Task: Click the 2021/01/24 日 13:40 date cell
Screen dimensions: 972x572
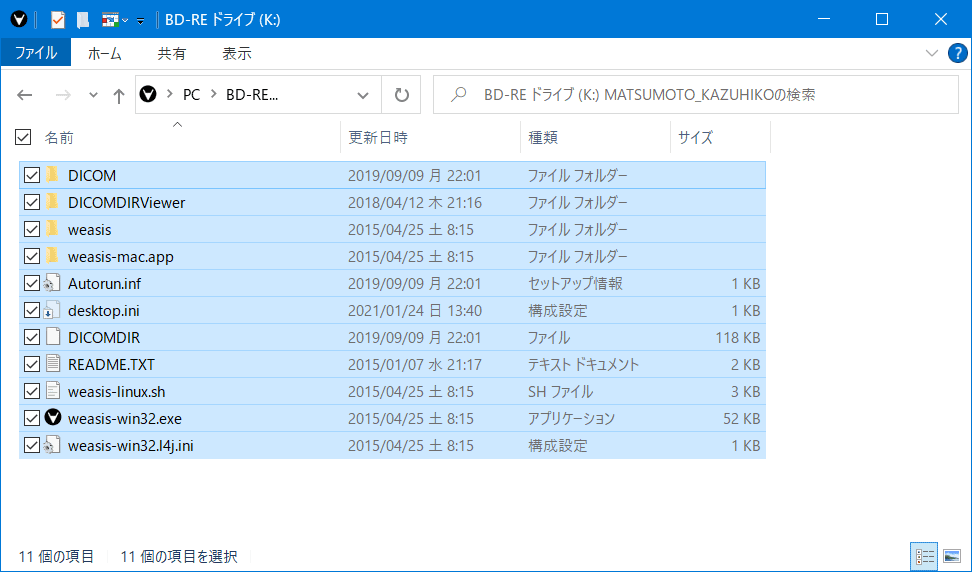Action: tap(415, 310)
